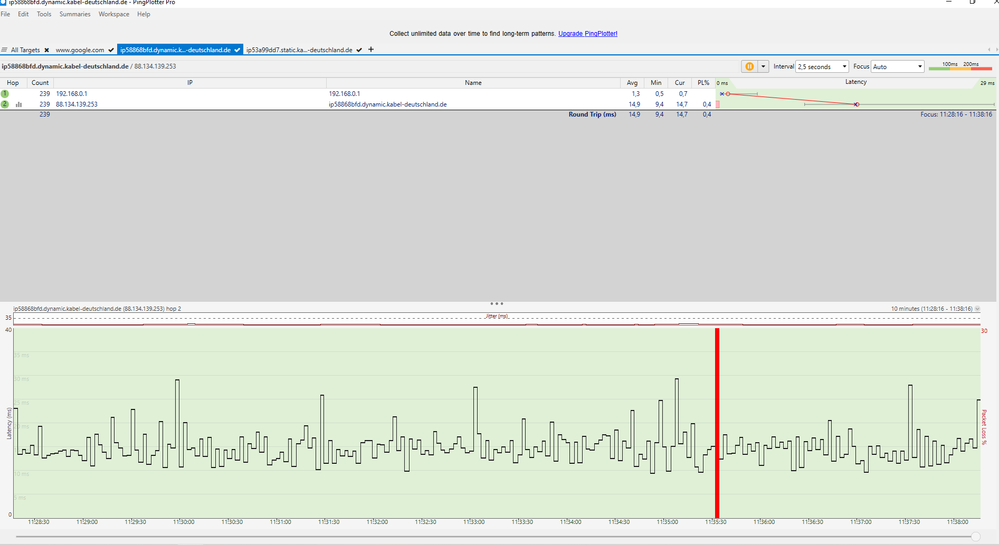This screenshot has height=545, width=999.
Task: Click the 100ms 200ms latency color scale
Action: coord(960,66)
